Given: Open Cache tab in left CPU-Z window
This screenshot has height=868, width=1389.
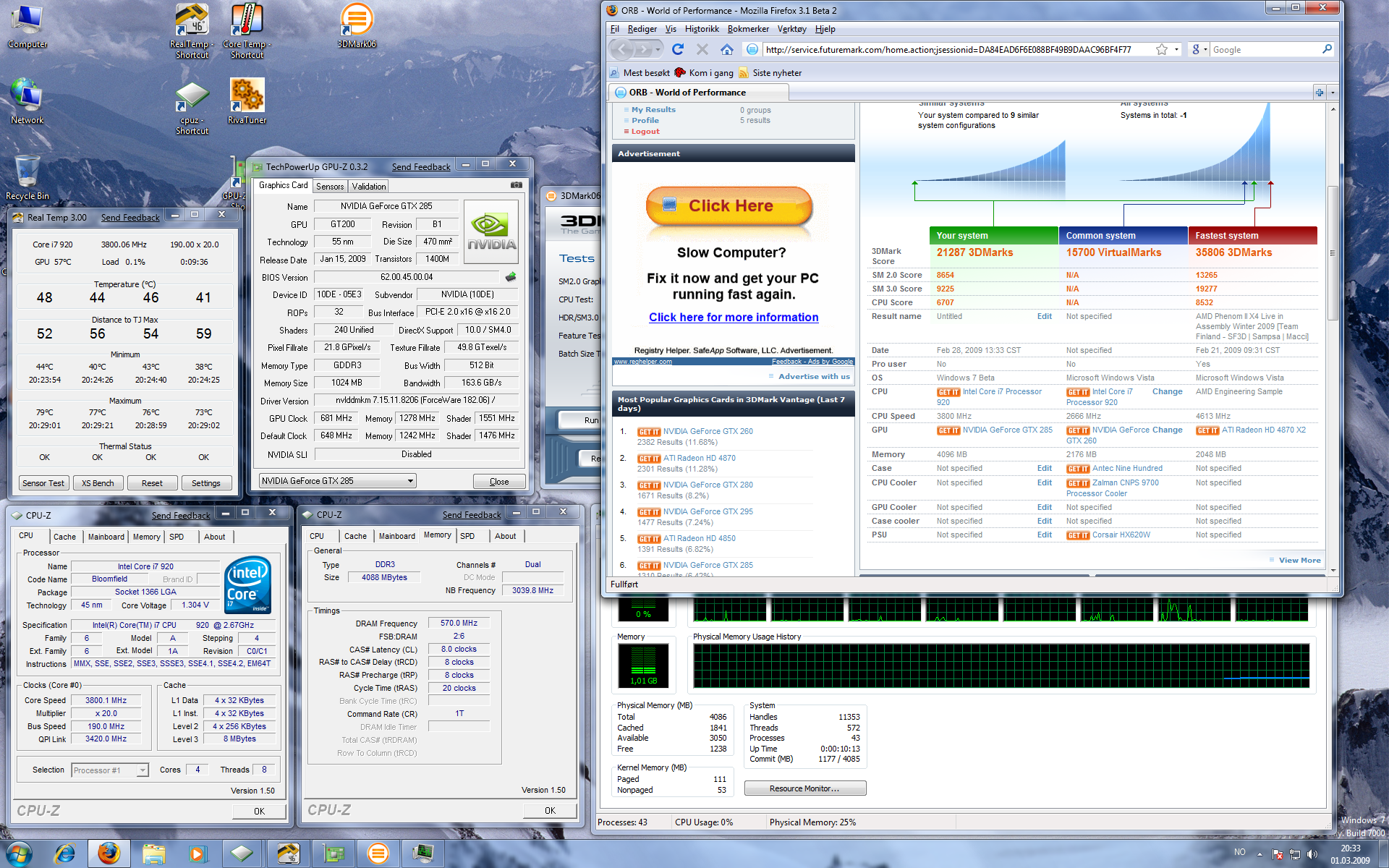Looking at the screenshot, I should click(x=64, y=536).
